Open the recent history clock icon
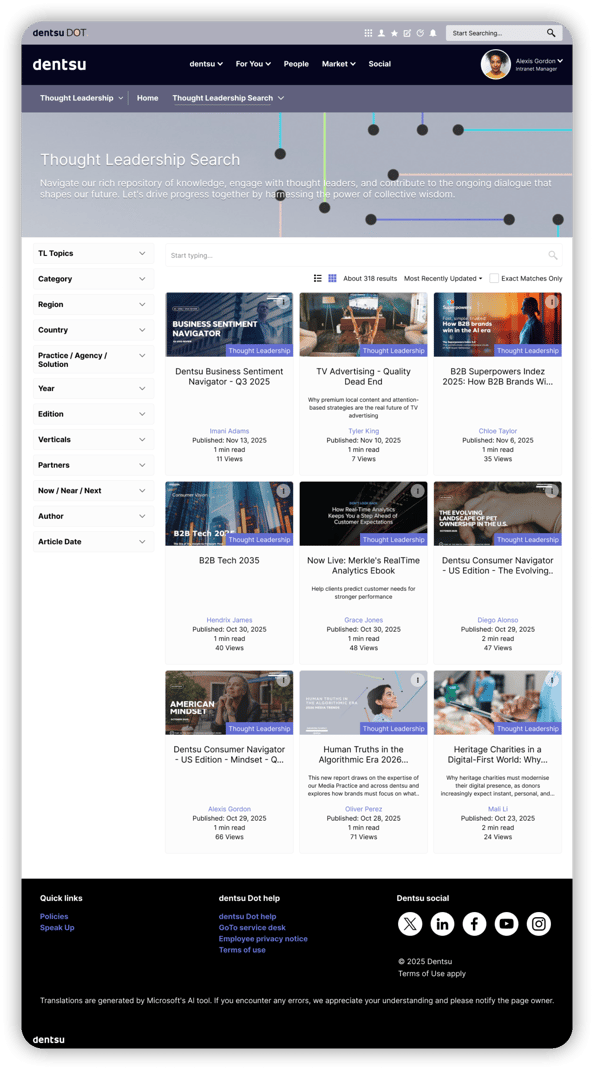Image resolution: width=594 pixels, height=1070 pixels. (420, 33)
